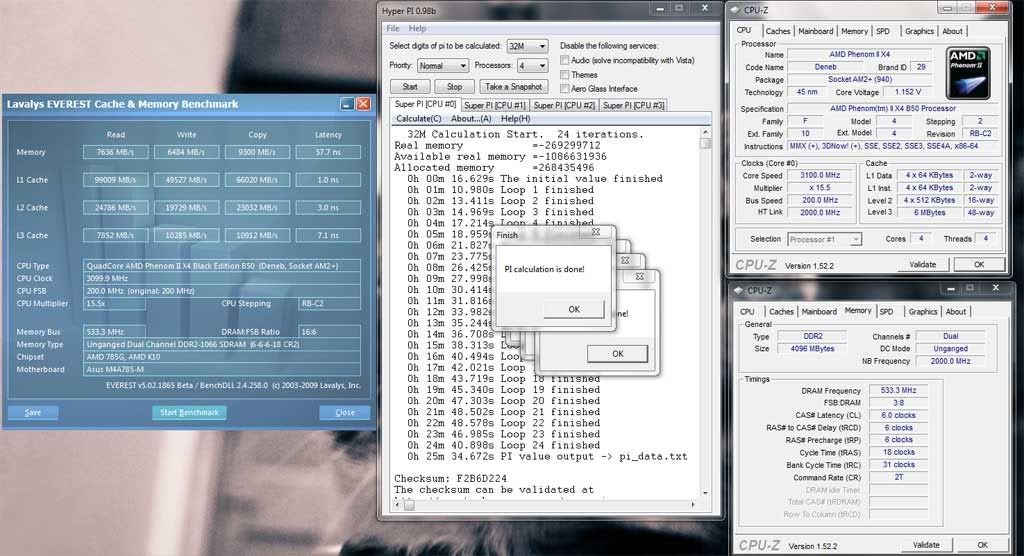Click the AMD Phenom II logo in CPU-Z

pos(967,72)
